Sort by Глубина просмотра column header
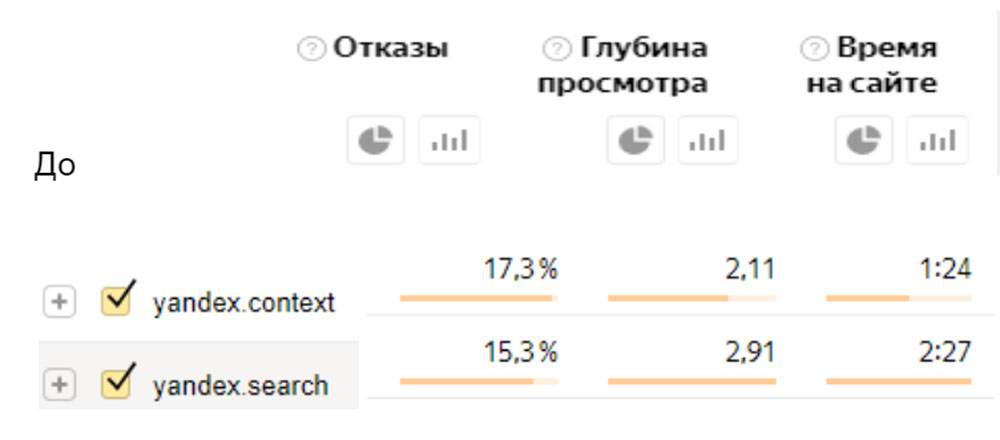 click(x=622, y=66)
